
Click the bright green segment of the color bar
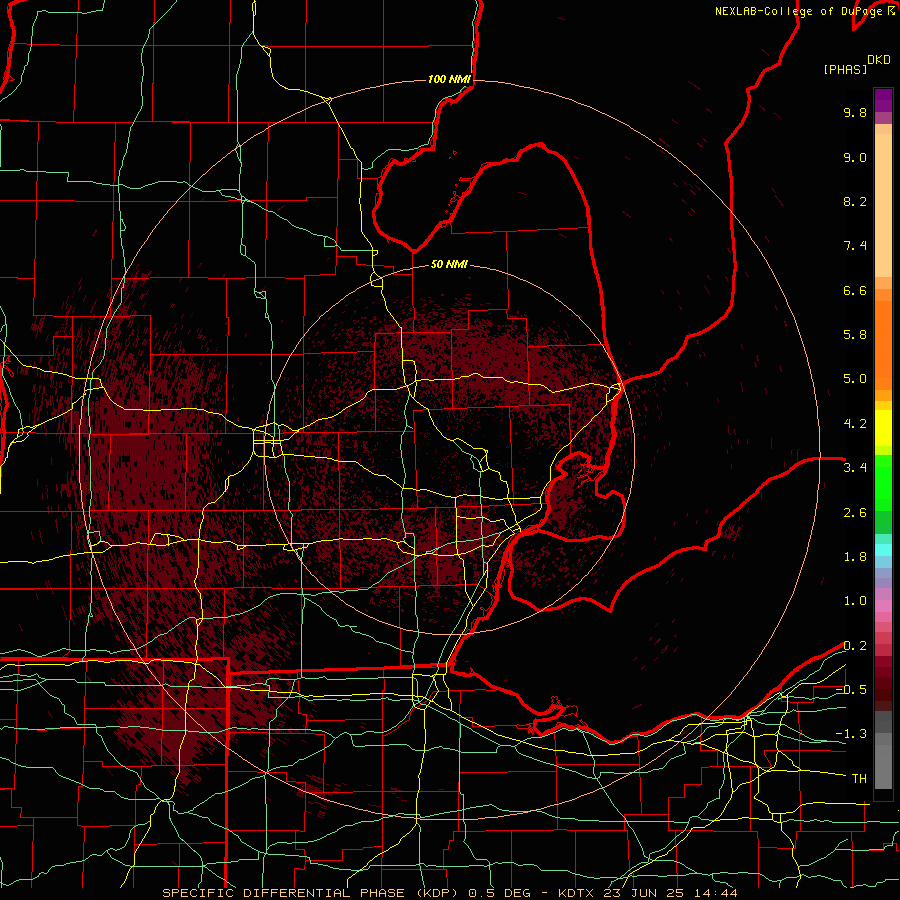(x=883, y=482)
